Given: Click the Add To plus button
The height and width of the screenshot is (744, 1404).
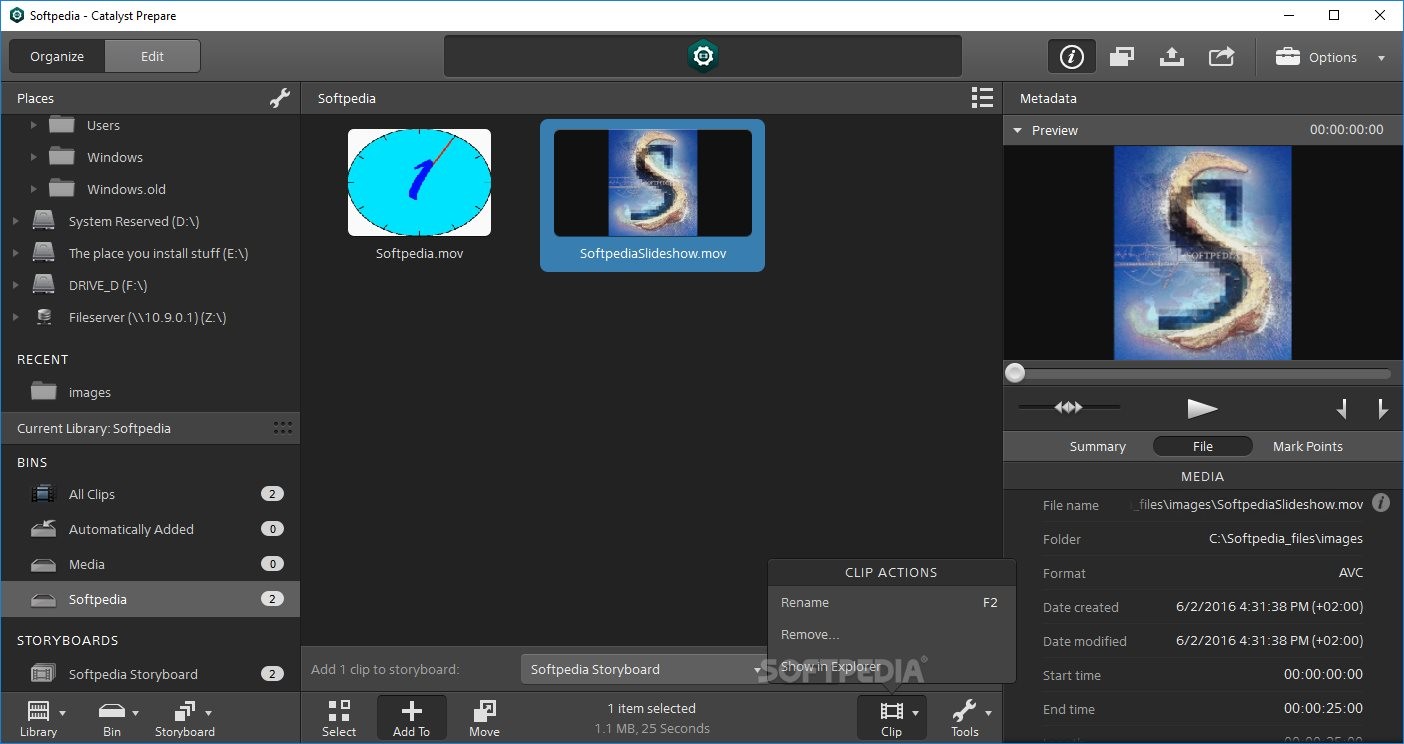Looking at the screenshot, I should click(x=411, y=719).
